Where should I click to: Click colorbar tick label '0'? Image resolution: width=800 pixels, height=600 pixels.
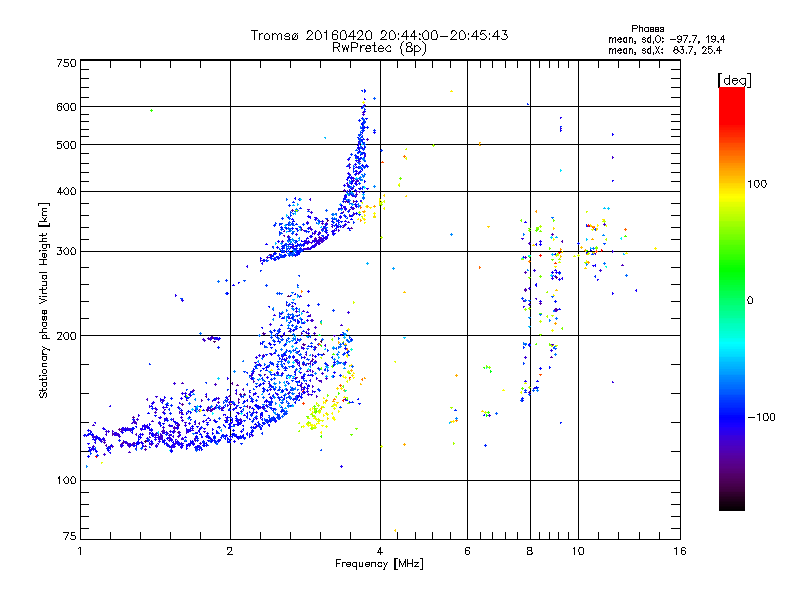[750, 301]
